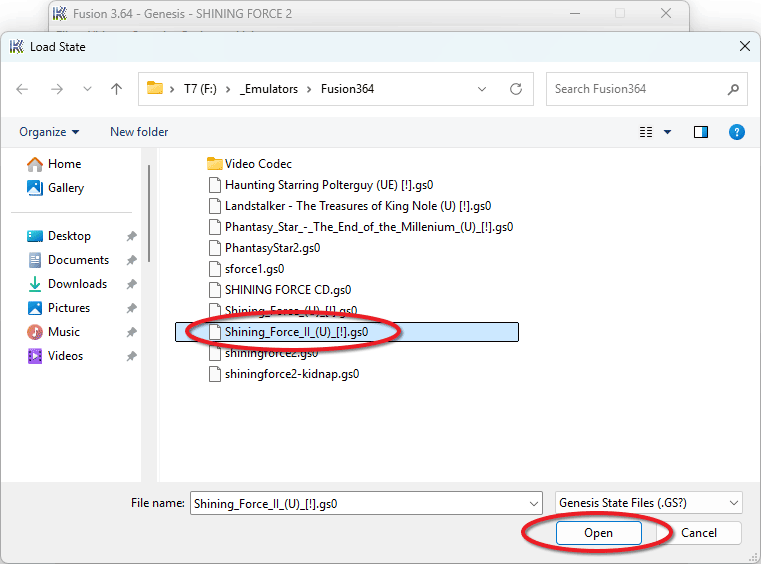Select Shining_Force_II_(U)_[!].gs0 file
The image size is (761, 564).
pos(347,332)
